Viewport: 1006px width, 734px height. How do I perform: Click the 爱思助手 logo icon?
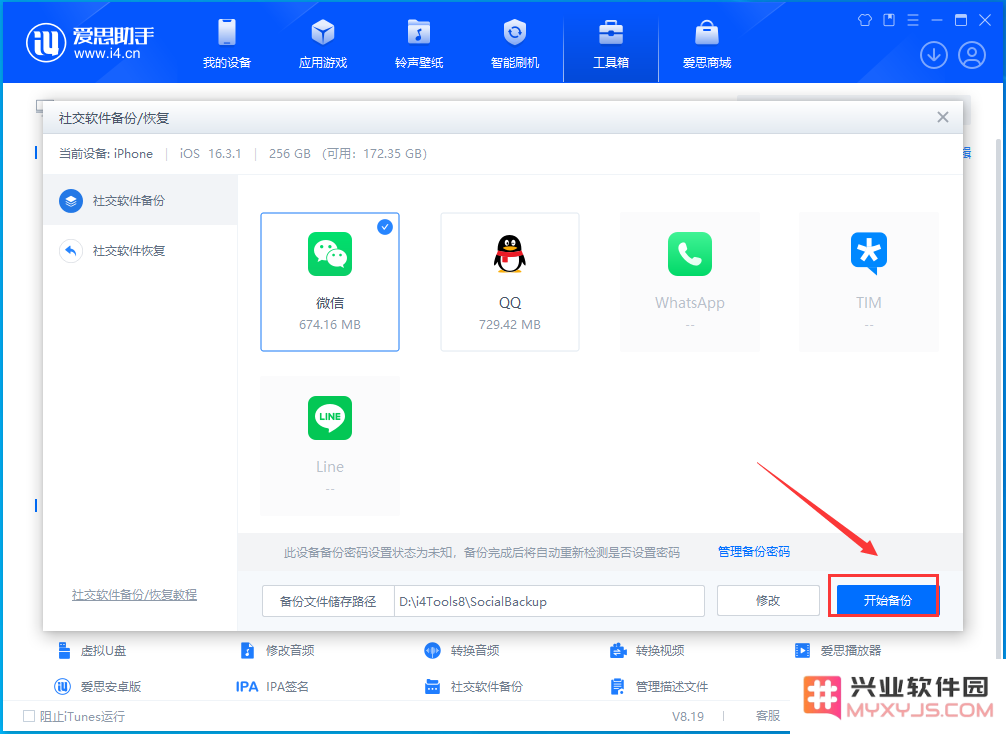coord(46,43)
